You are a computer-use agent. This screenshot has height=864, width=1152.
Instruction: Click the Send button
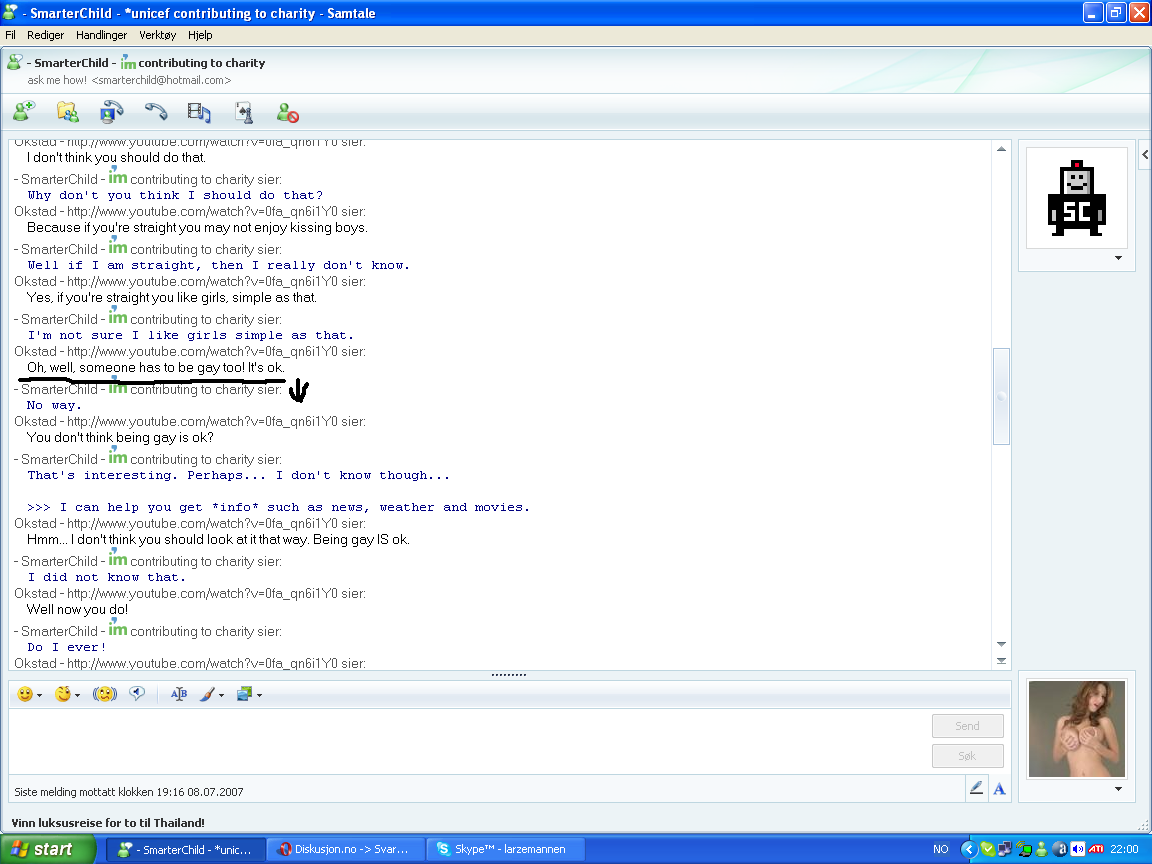coord(968,726)
